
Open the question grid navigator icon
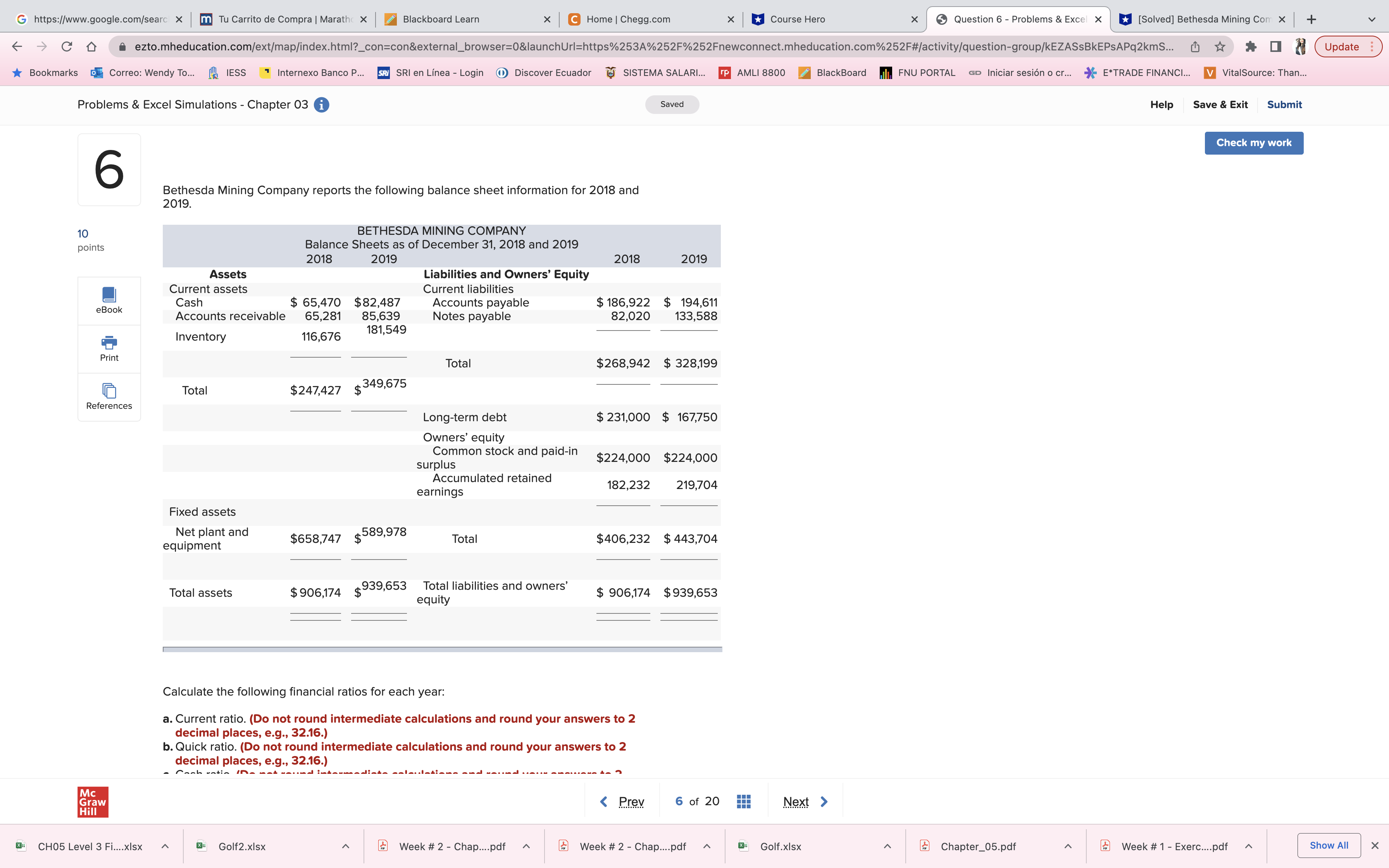743,801
